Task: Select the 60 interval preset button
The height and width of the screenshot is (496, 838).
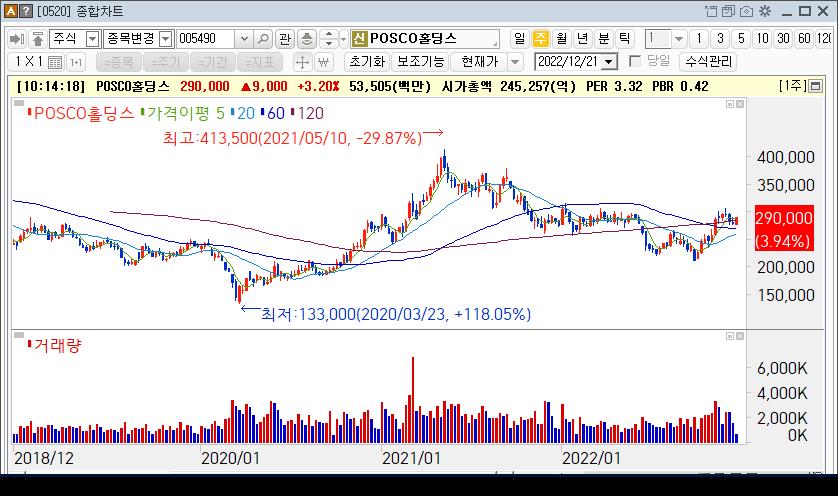Action: pyautogui.click(x=804, y=38)
